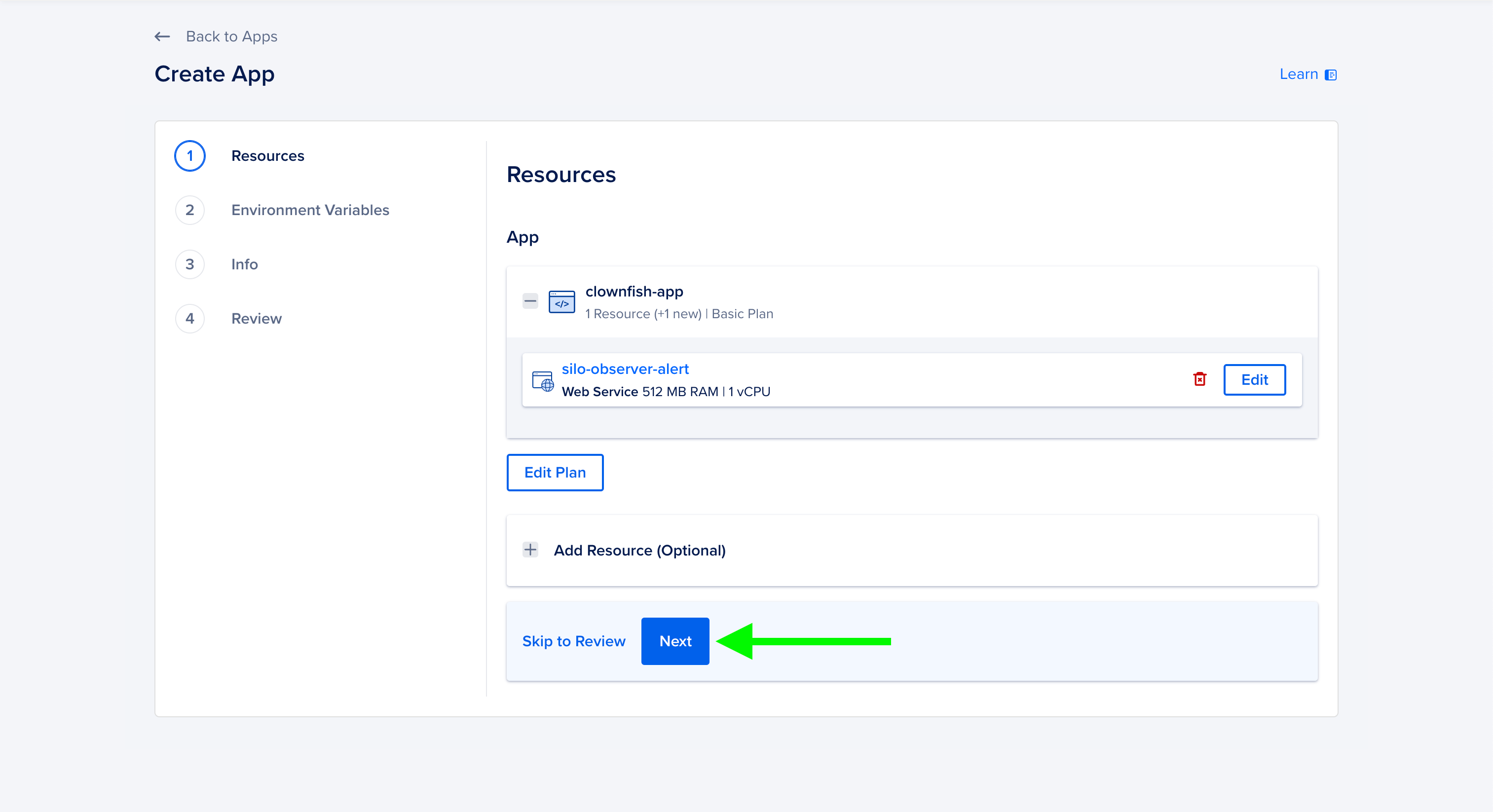Click Add Resource (Optional) label
Screen dimensions: 1493x812
click(640, 550)
